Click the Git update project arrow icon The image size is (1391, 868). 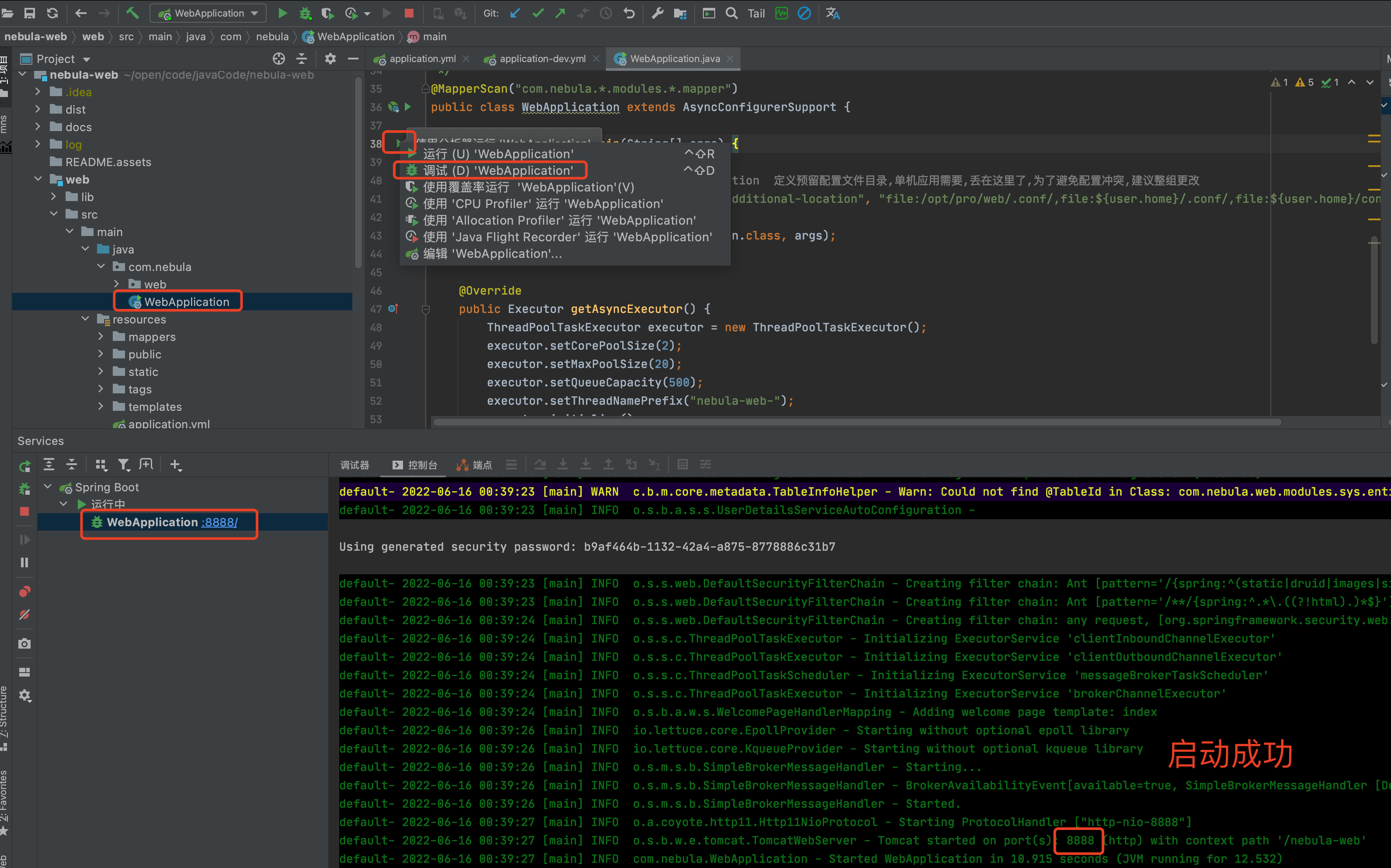(x=515, y=13)
